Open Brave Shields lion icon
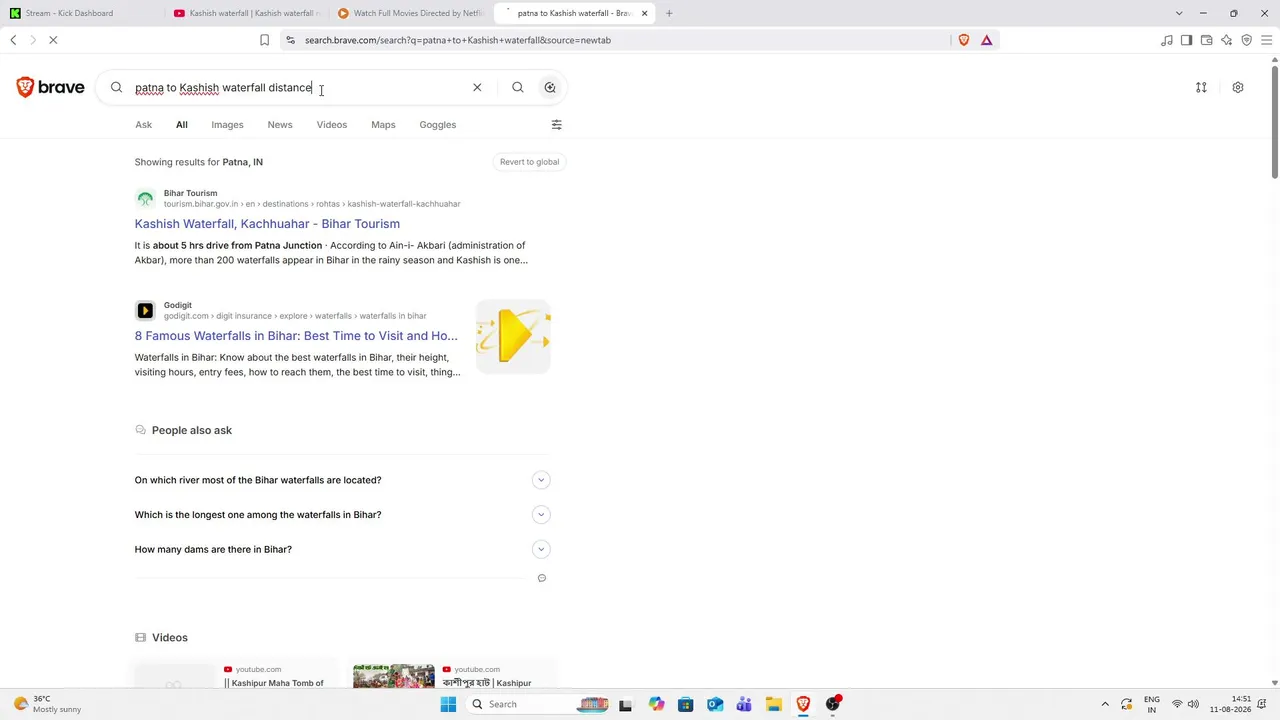1280x720 pixels. [964, 40]
